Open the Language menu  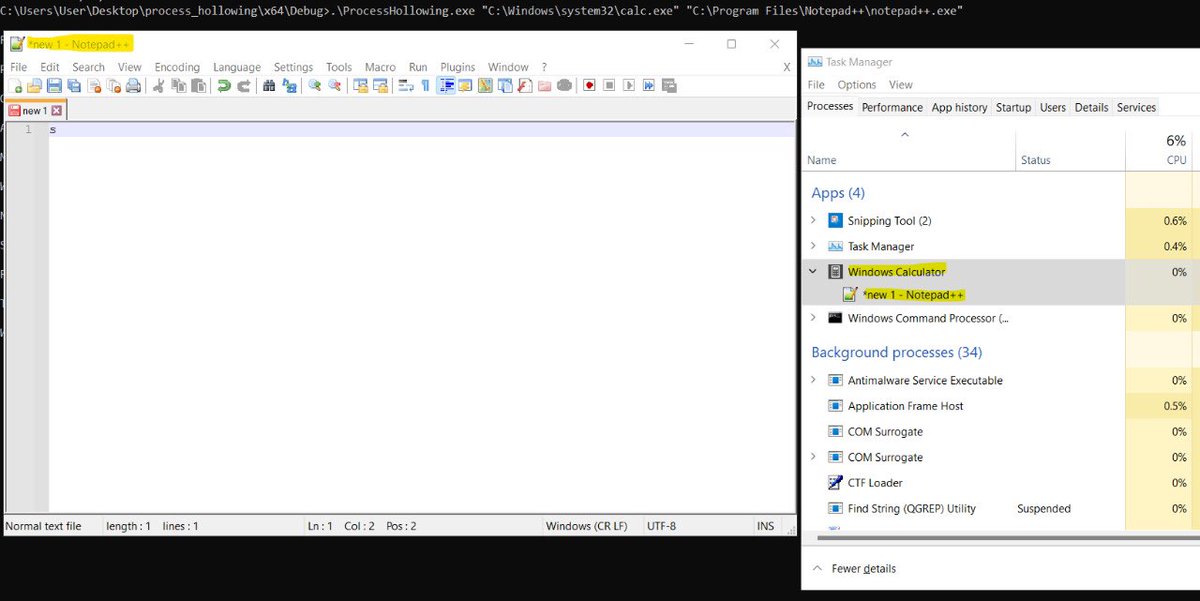click(x=237, y=67)
